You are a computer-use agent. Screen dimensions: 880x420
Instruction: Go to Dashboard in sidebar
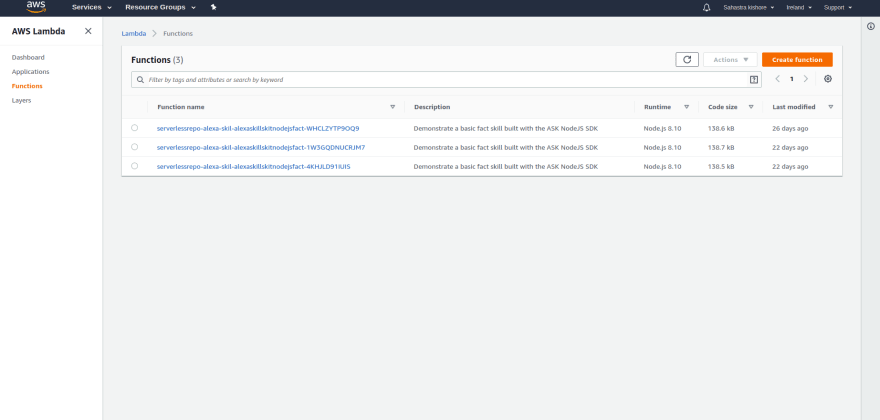point(28,57)
